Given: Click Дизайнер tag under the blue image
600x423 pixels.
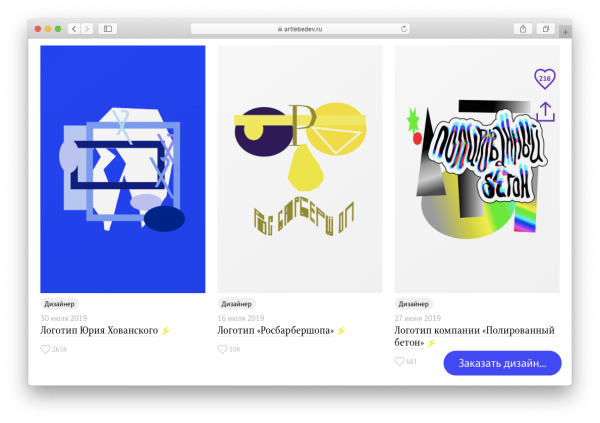Looking at the screenshot, I should (x=59, y=304).
